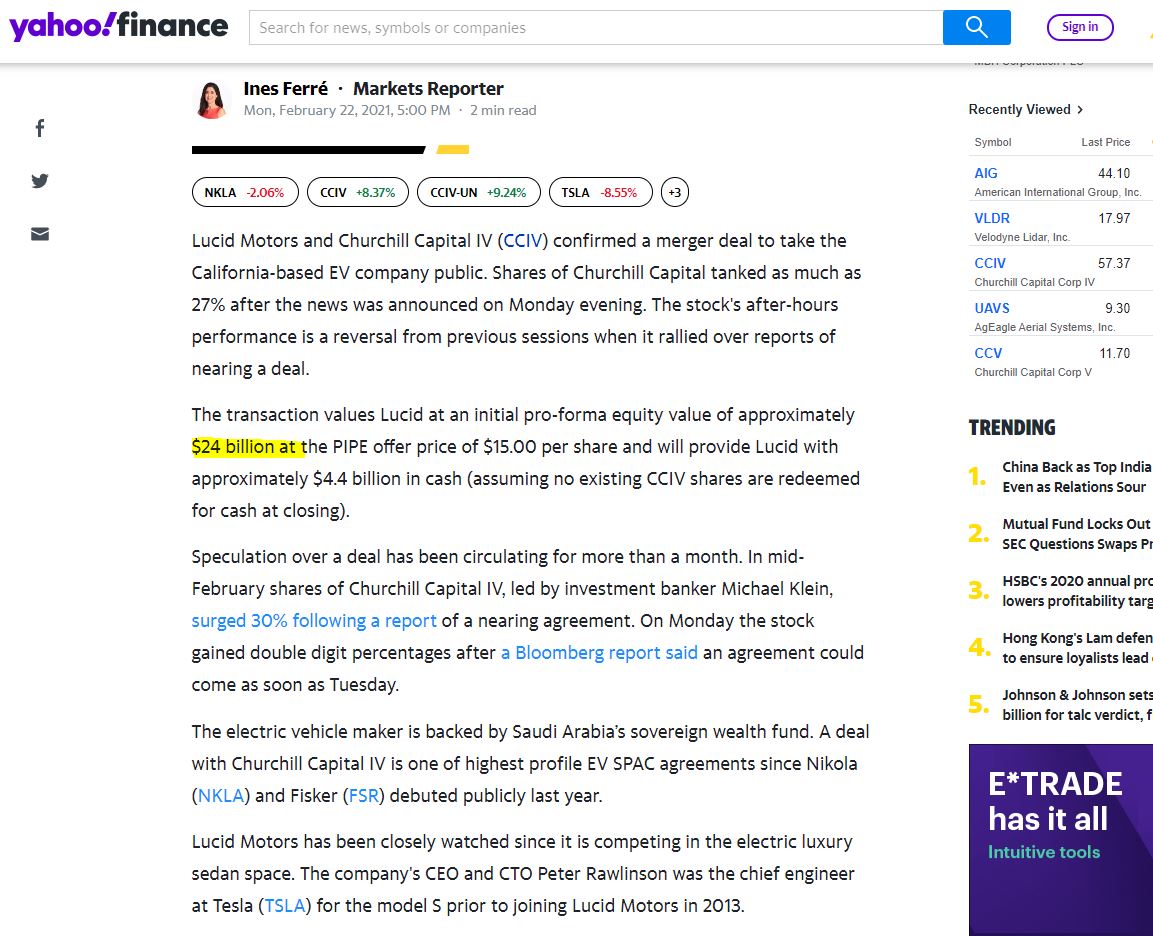Click the '2 min read' label

point(503,110)
